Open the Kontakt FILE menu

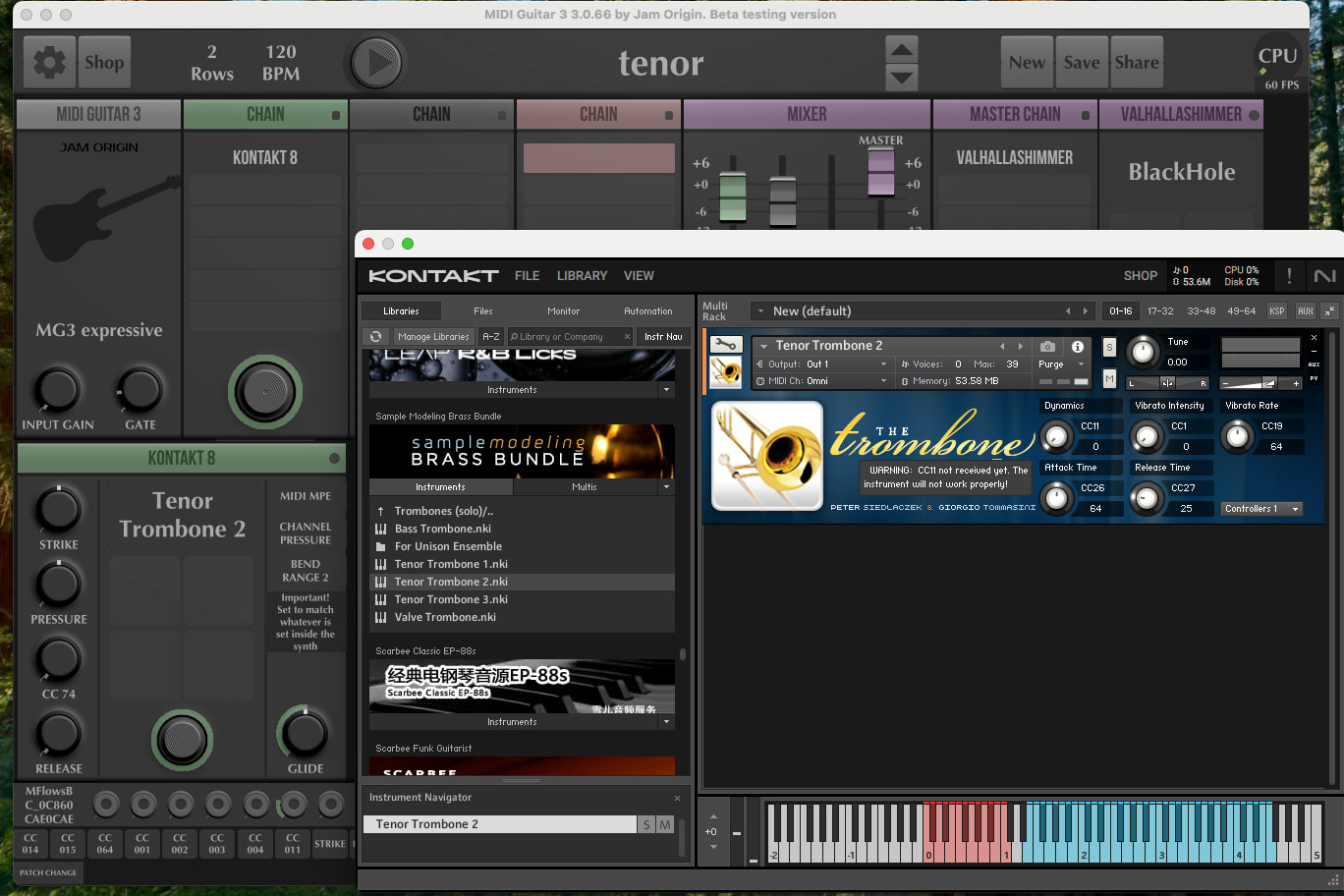click(527, 276)
